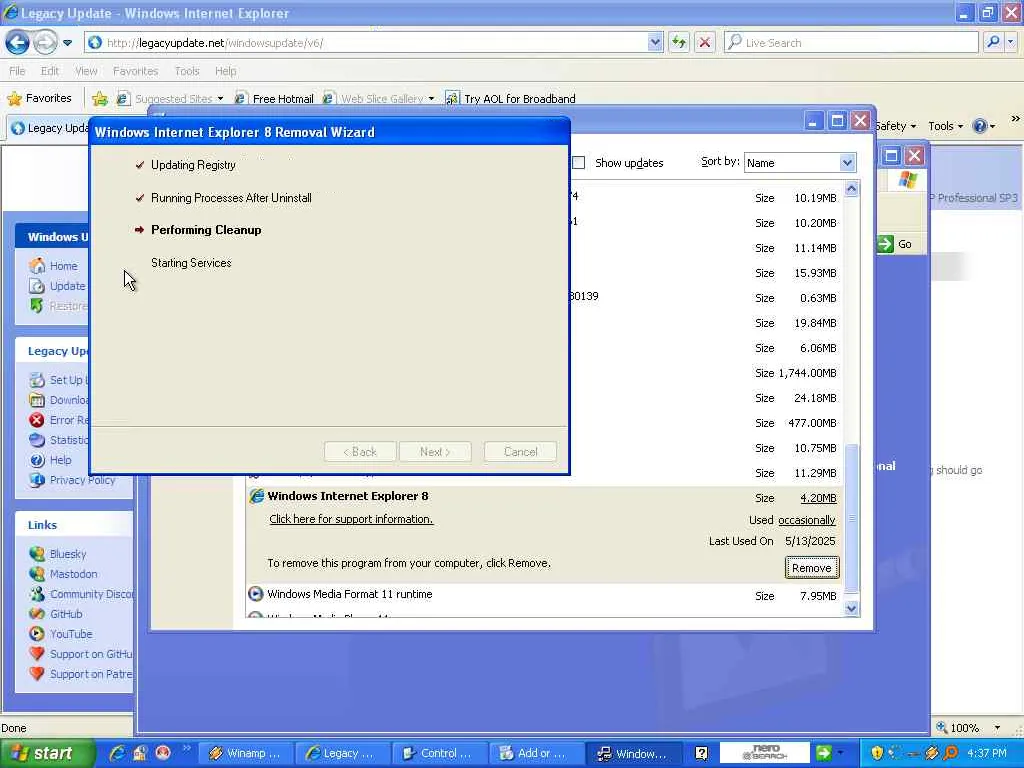Click the taskbar help question icon

[701, 753]
